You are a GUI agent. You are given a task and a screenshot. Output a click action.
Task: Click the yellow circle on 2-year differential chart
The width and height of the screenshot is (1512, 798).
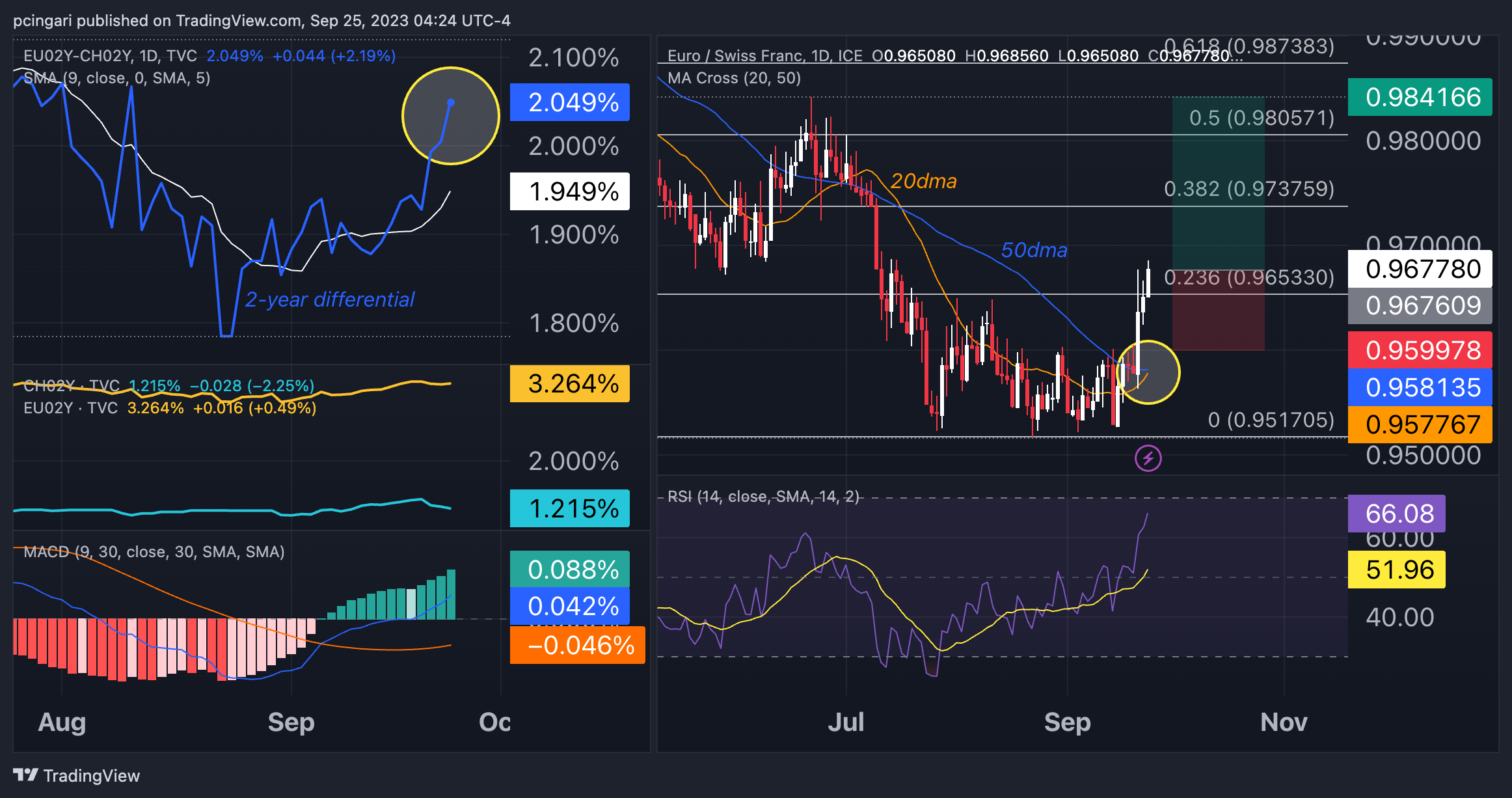[x=450, y=116]
